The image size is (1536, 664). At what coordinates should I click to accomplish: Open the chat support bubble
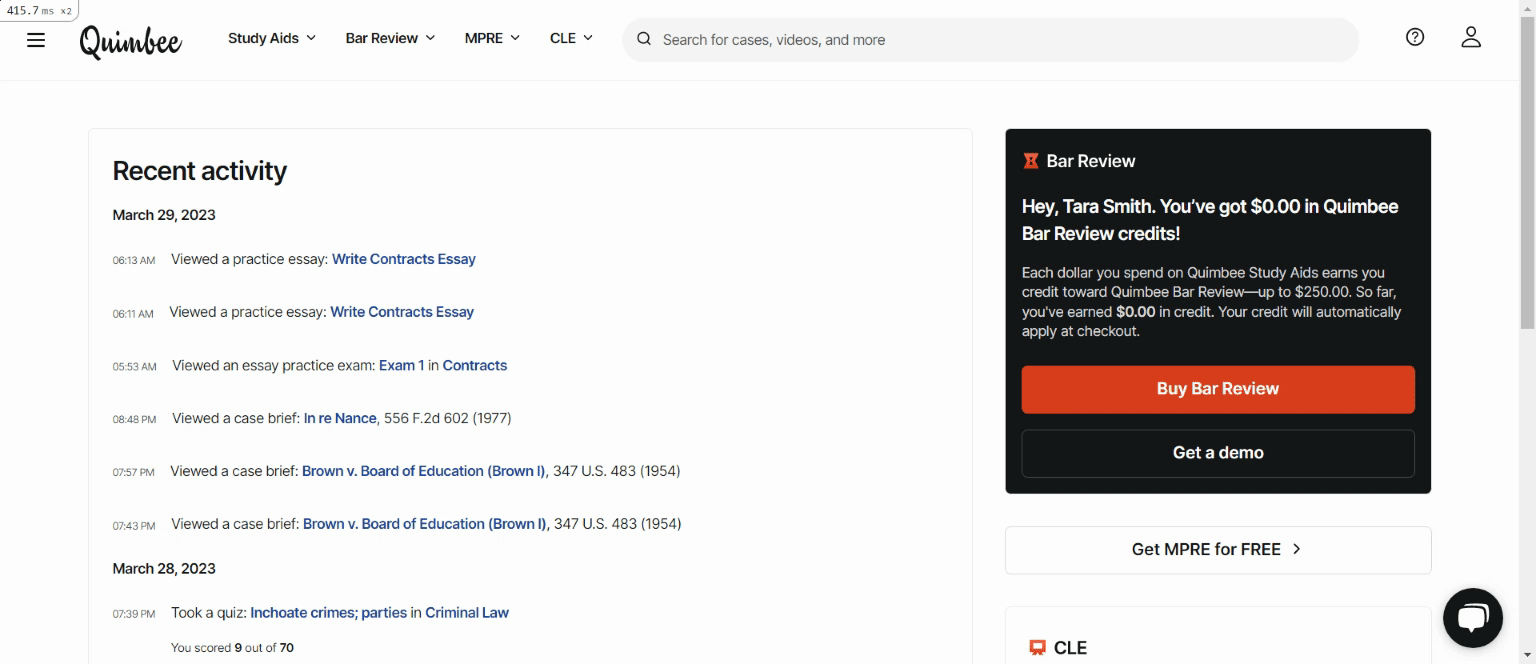1473,618
